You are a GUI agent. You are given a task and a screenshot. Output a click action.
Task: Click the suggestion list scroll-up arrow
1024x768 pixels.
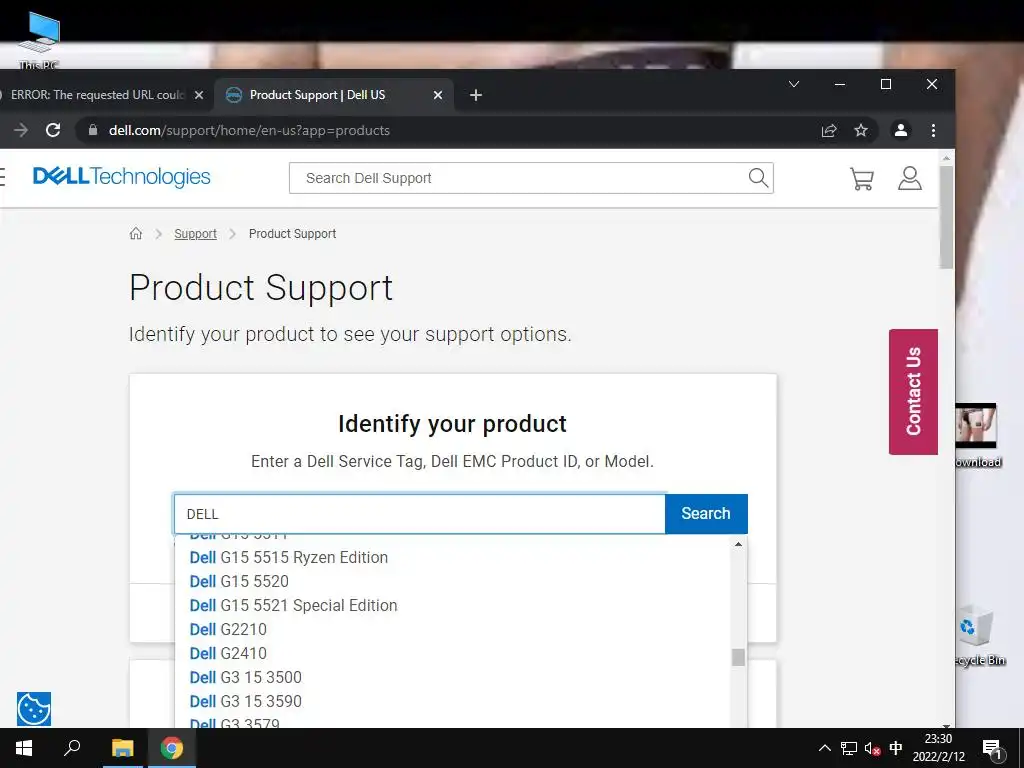point(738,544)
